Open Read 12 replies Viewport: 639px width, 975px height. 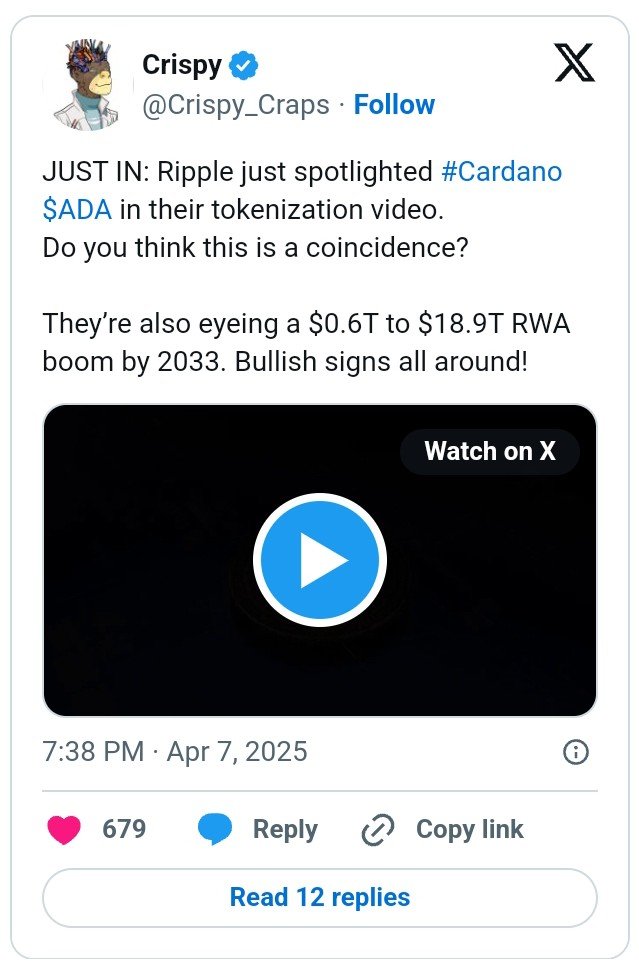click(x=319, y=897)
